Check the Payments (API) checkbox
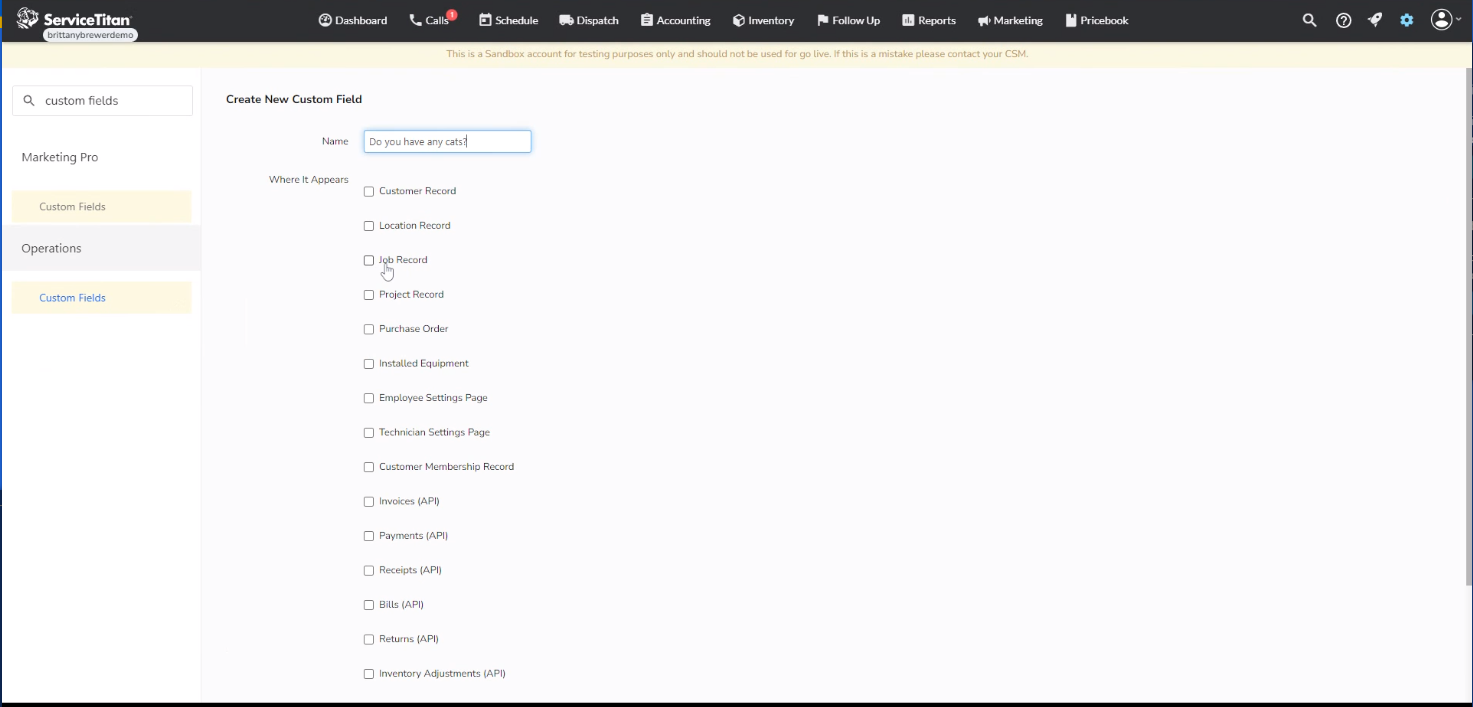The height and width of the screenshot is (707, 1473). (x=369, y=536)
